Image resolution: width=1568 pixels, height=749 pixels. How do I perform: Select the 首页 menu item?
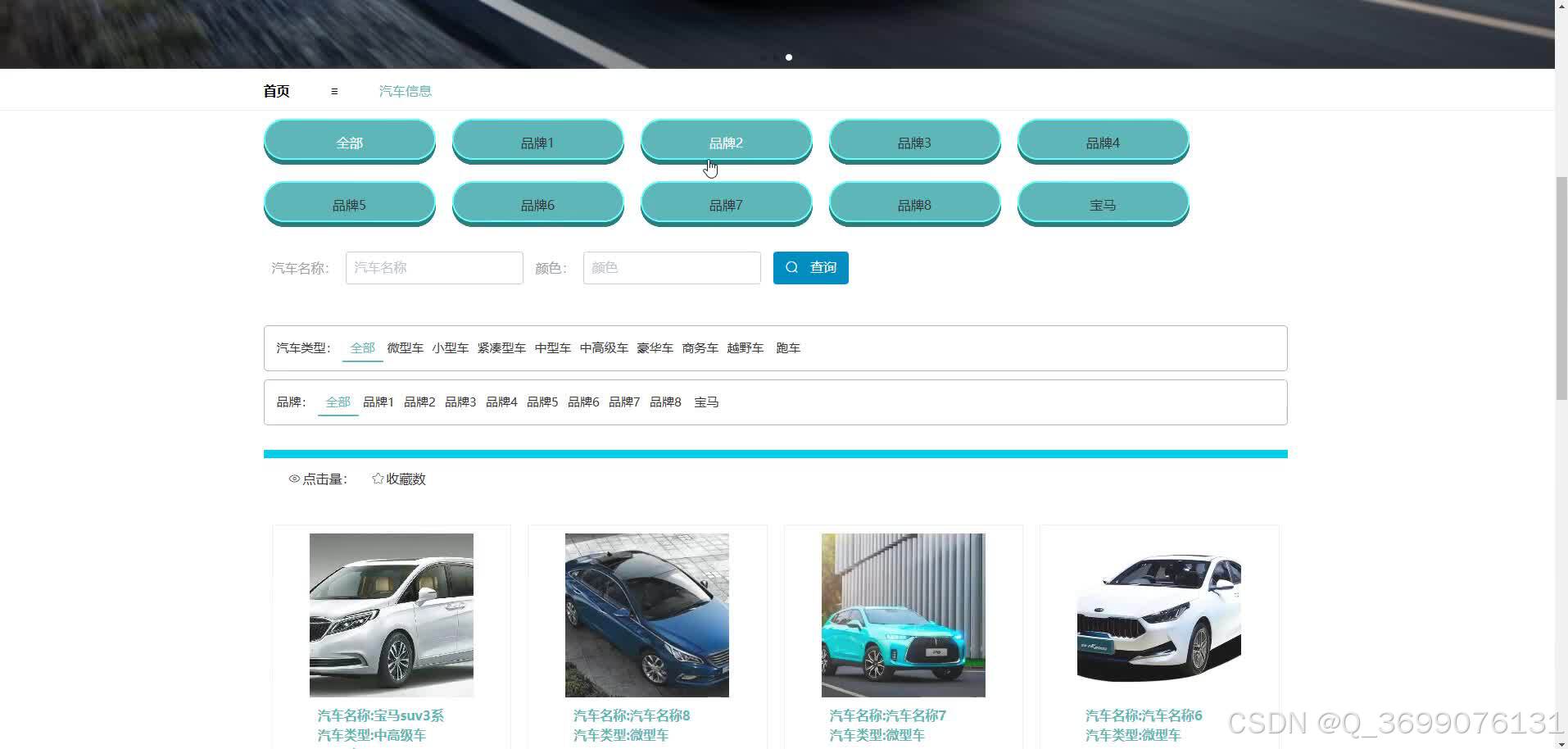pyautogui.click(x=275, y=91)
